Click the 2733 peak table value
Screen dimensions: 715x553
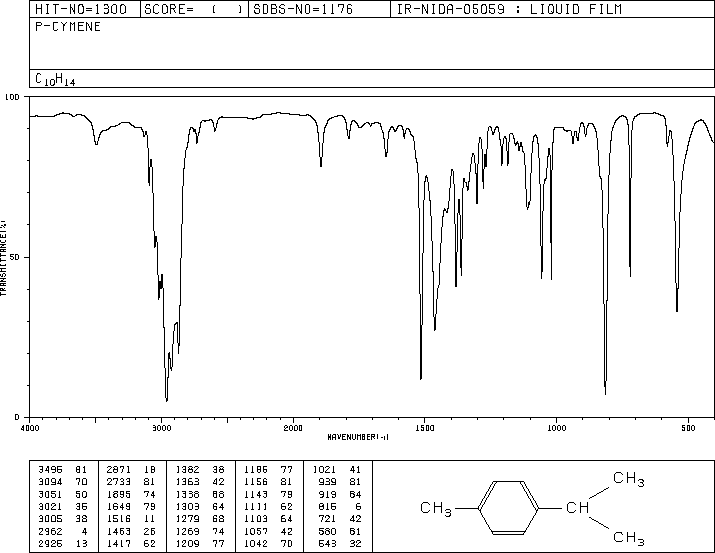(x=119, y=481)
